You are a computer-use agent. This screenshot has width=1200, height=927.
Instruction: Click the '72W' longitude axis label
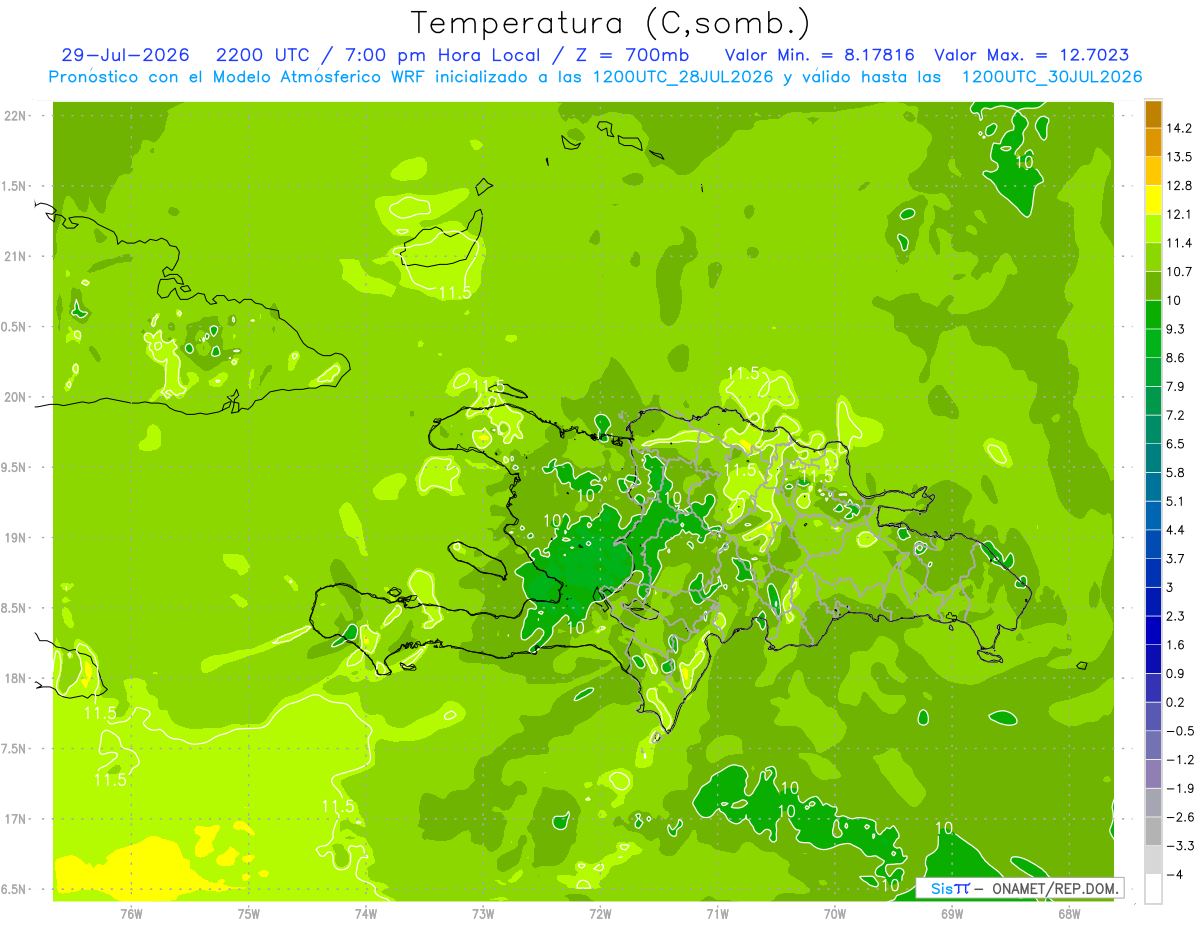[x=601, y=914]
